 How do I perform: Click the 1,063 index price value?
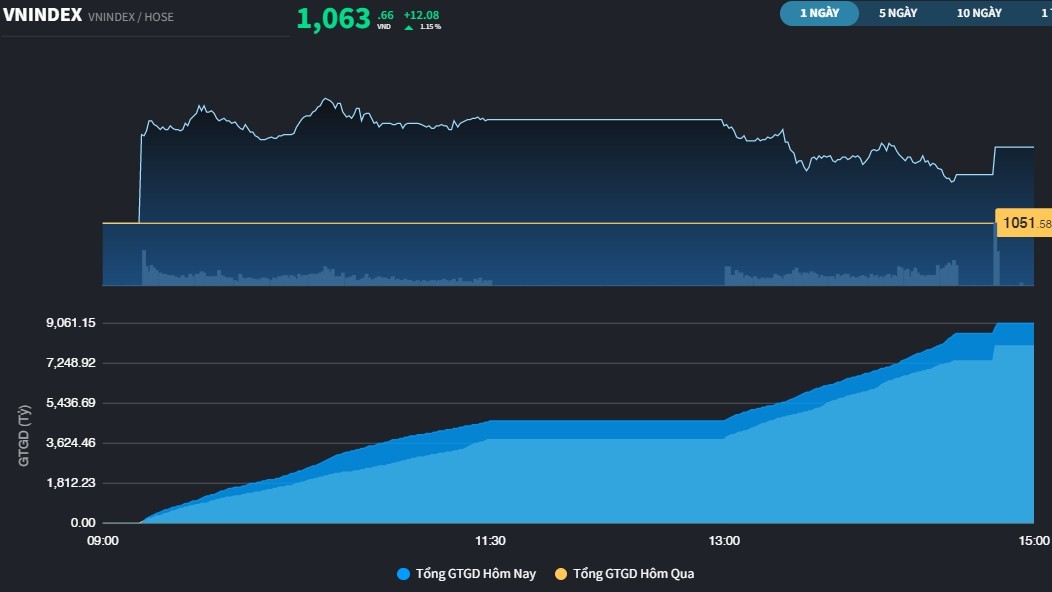[x=333, y=19]
